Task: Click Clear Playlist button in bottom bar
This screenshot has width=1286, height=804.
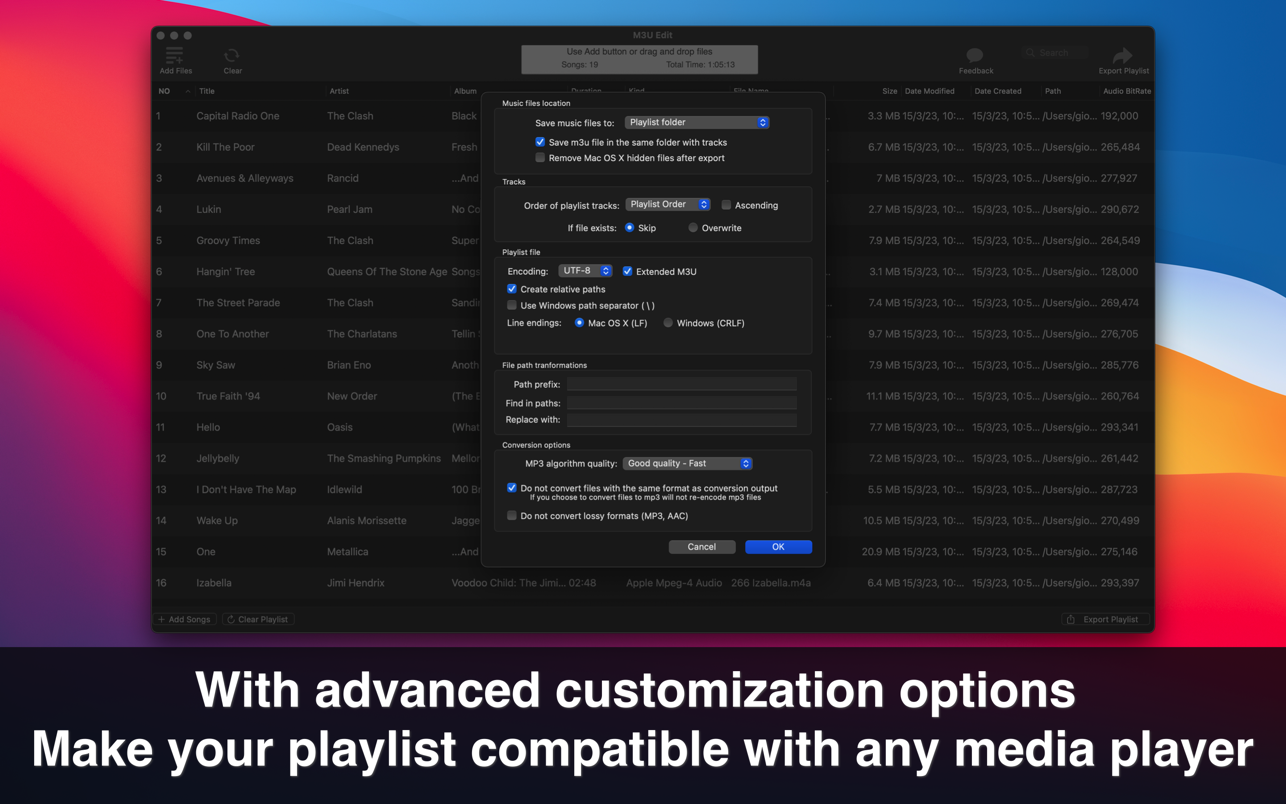Action: [258, 620]
